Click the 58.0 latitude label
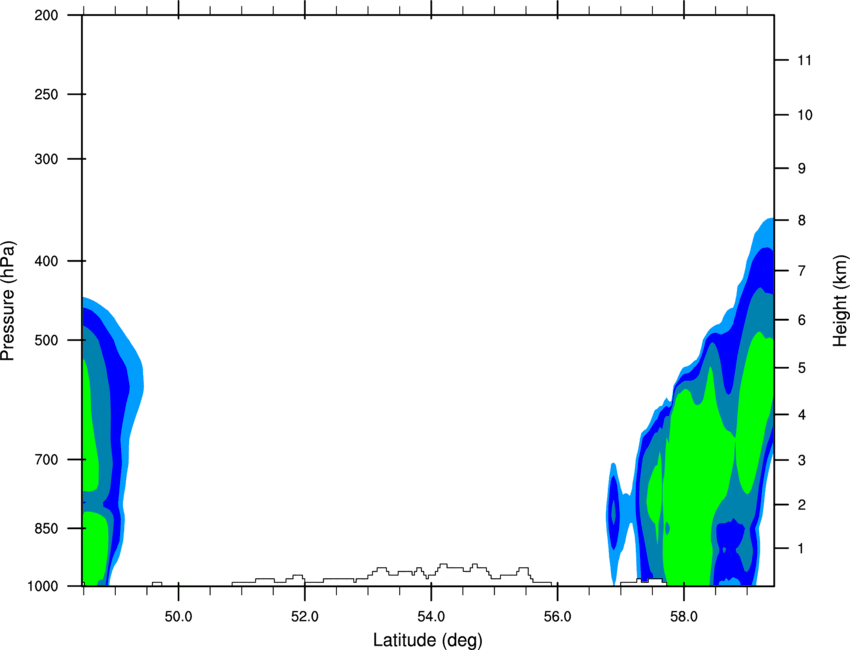850x650 pixels. (x=684, y=617)
